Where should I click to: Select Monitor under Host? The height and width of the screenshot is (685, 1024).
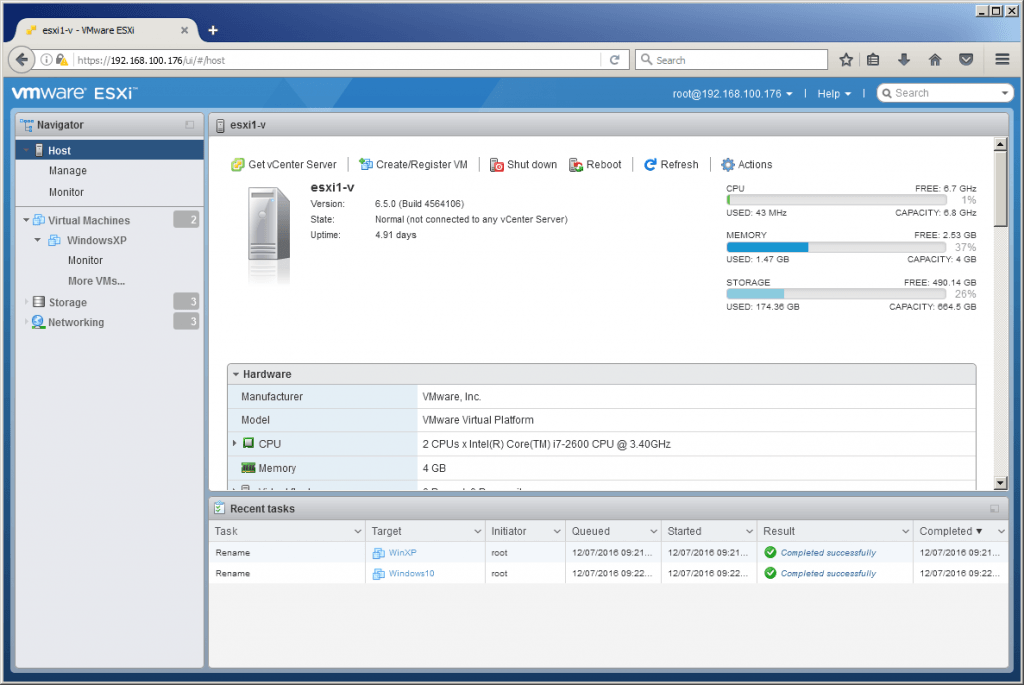click(x=66, y=192)
